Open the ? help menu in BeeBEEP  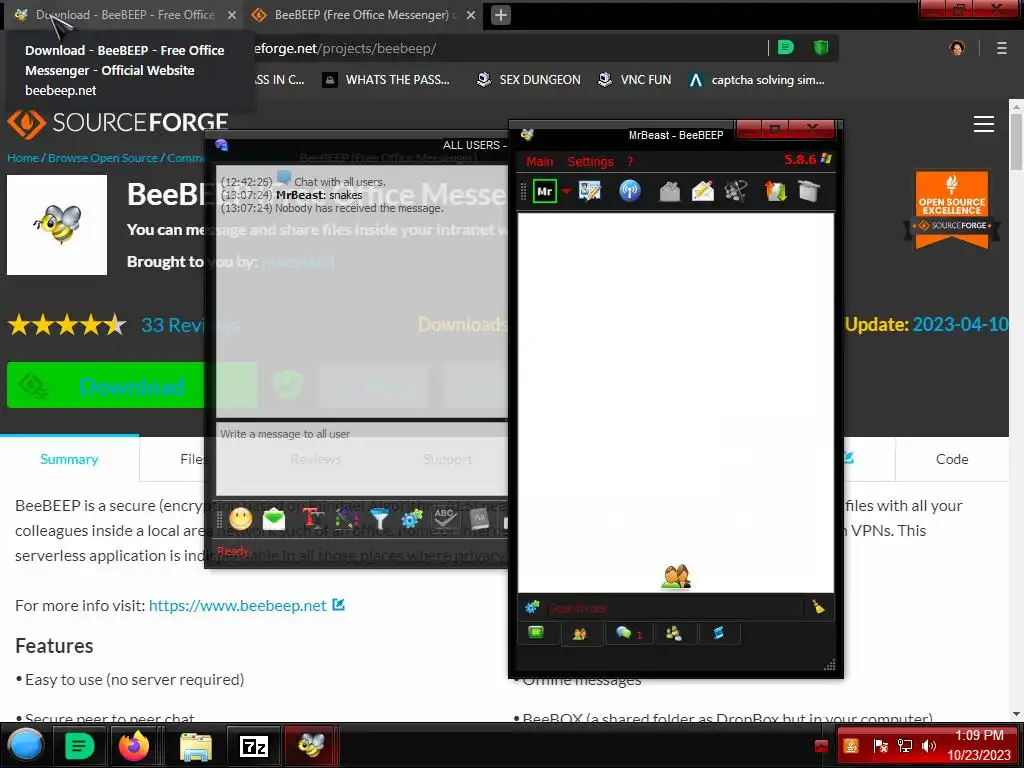630,161
